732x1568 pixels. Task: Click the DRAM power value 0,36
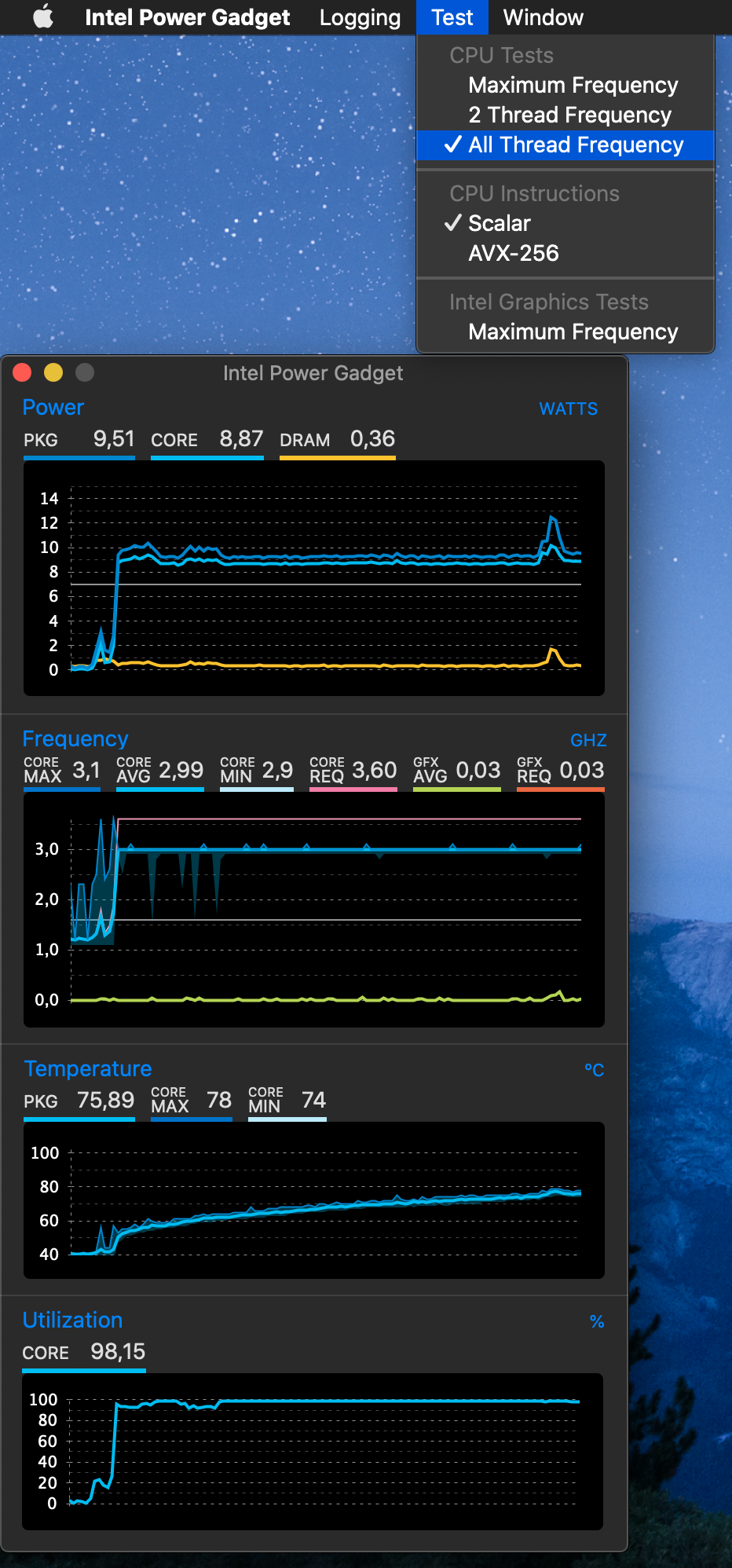pyautogui.click(x=372, y=438)
